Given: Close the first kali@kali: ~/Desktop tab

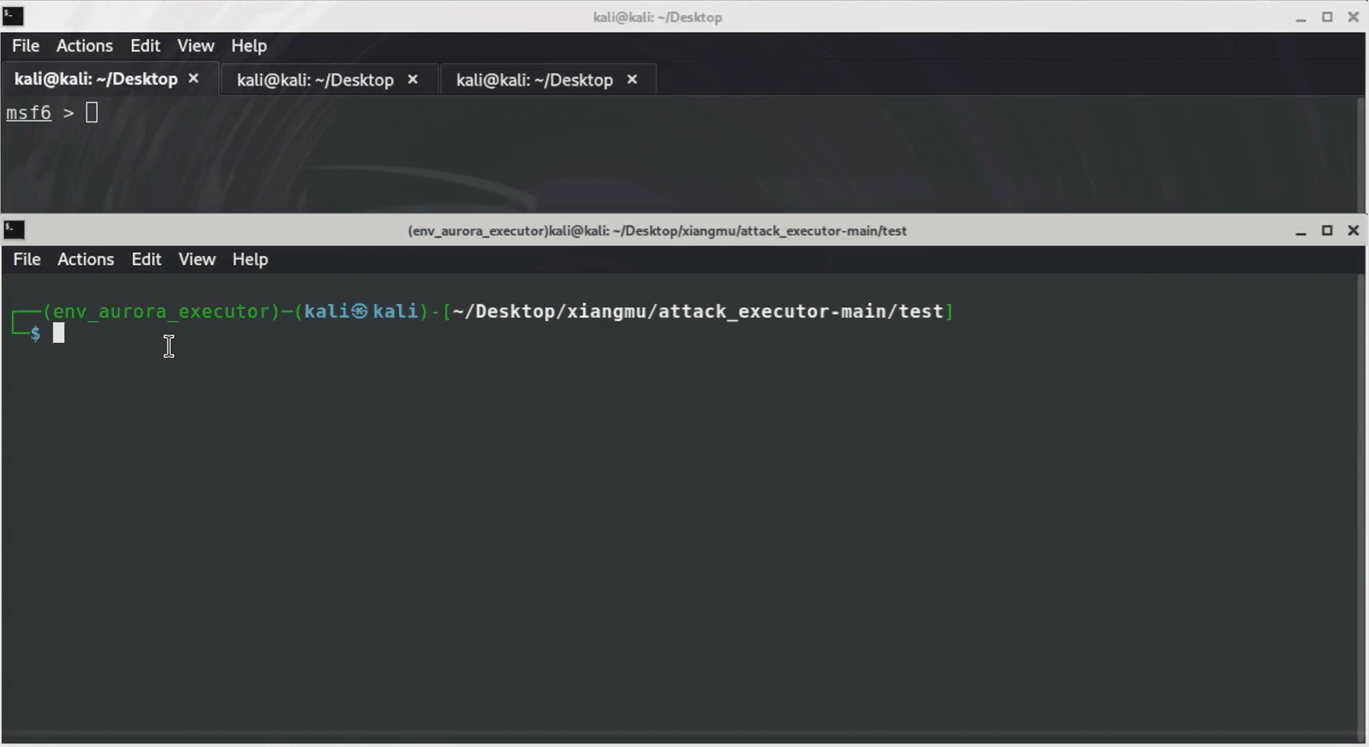Looking at the screenshot, I should coord(194,78).
